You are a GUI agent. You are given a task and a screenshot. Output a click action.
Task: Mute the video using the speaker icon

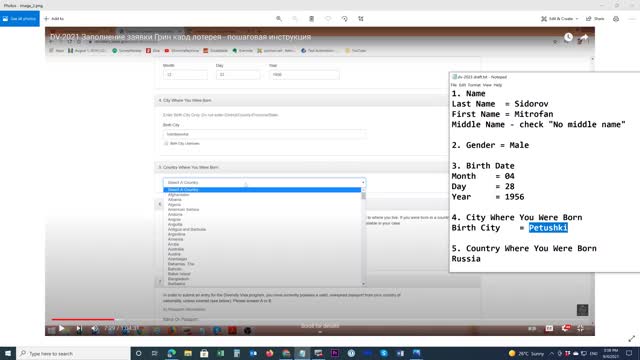[95, 329]
